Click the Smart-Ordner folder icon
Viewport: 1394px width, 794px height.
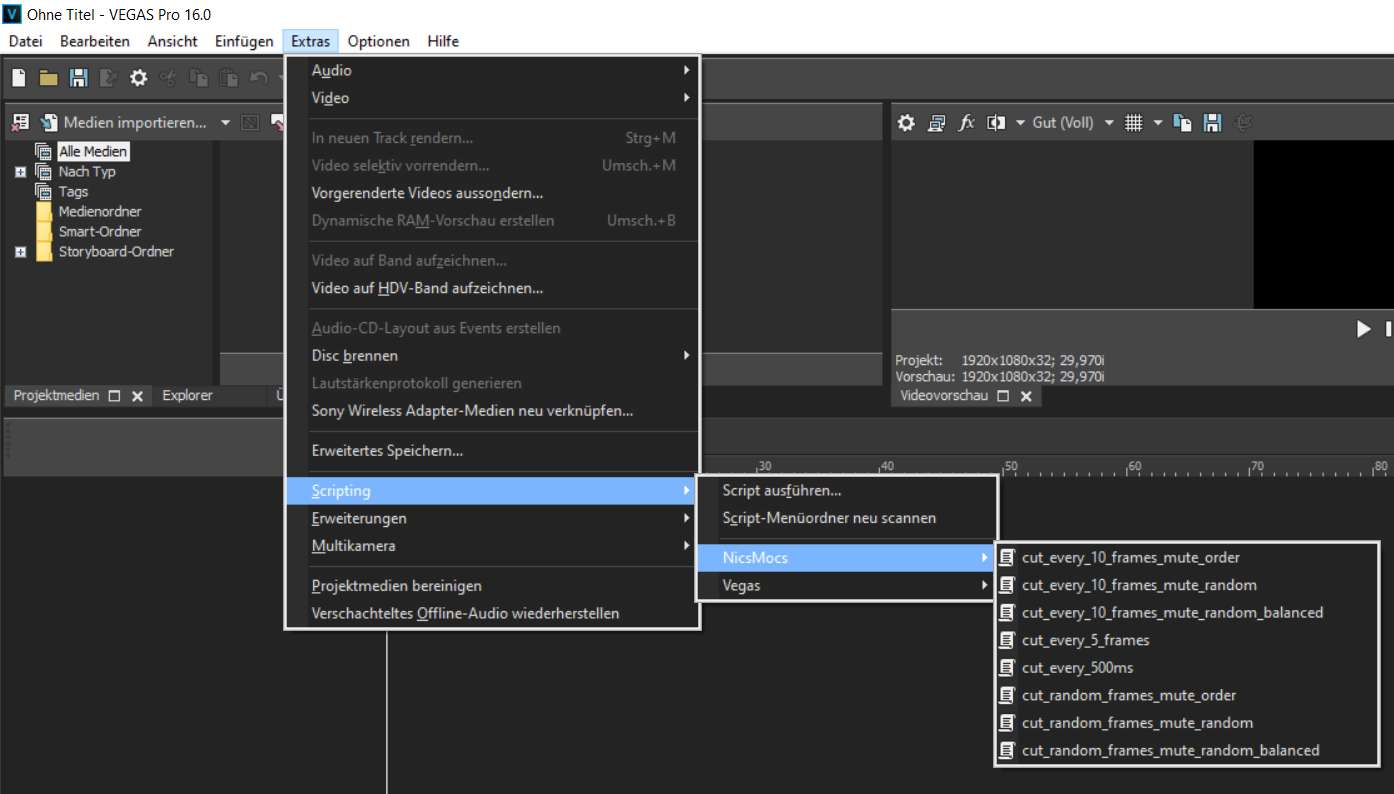pyautogui.click(x=44, y=232)
